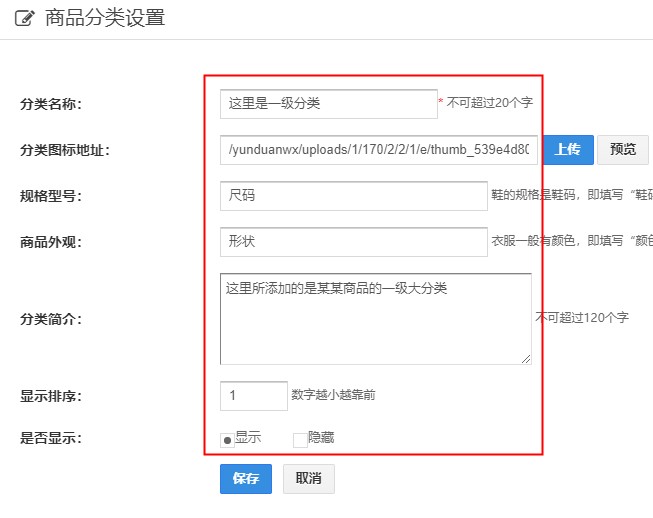Select the 显示 radio button
This screenshot has width=653, height=518.
pos(227,439)
